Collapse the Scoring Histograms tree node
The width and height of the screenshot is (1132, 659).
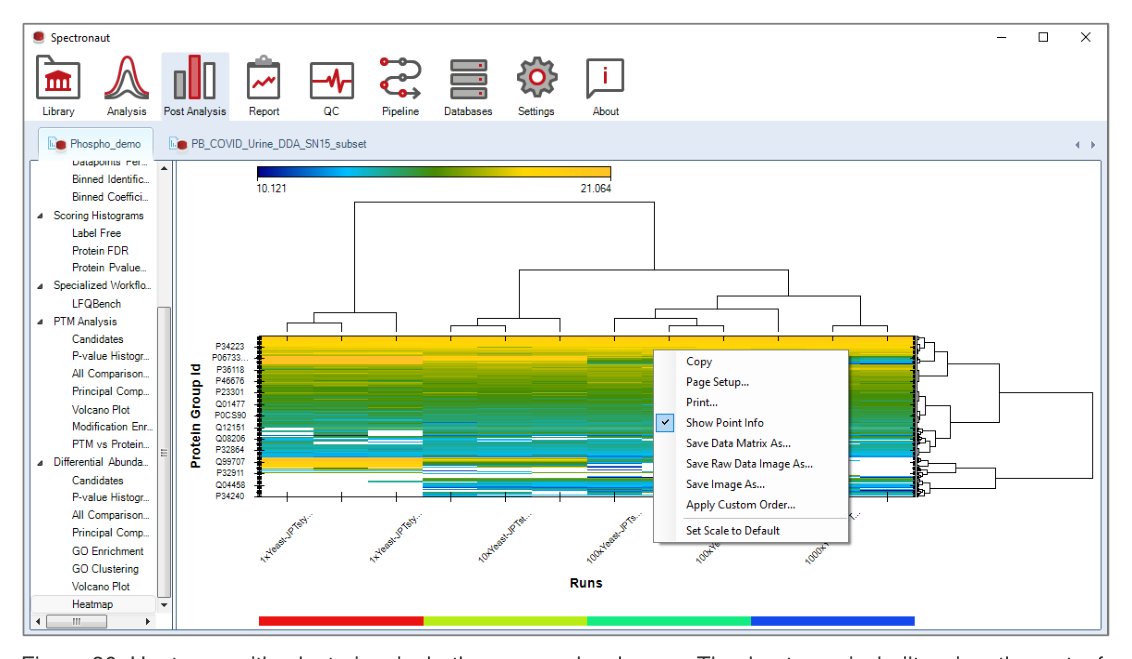click(x=40, y=216)
